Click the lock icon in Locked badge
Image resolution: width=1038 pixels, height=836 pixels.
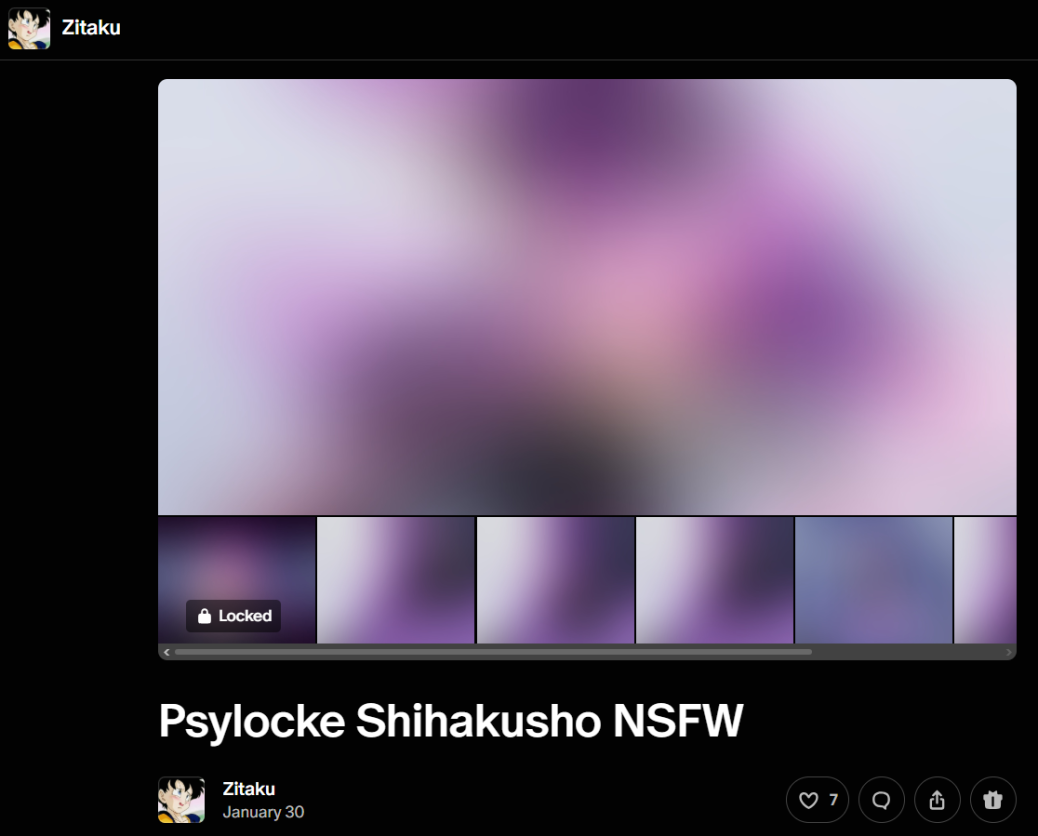tap(205, 616)
